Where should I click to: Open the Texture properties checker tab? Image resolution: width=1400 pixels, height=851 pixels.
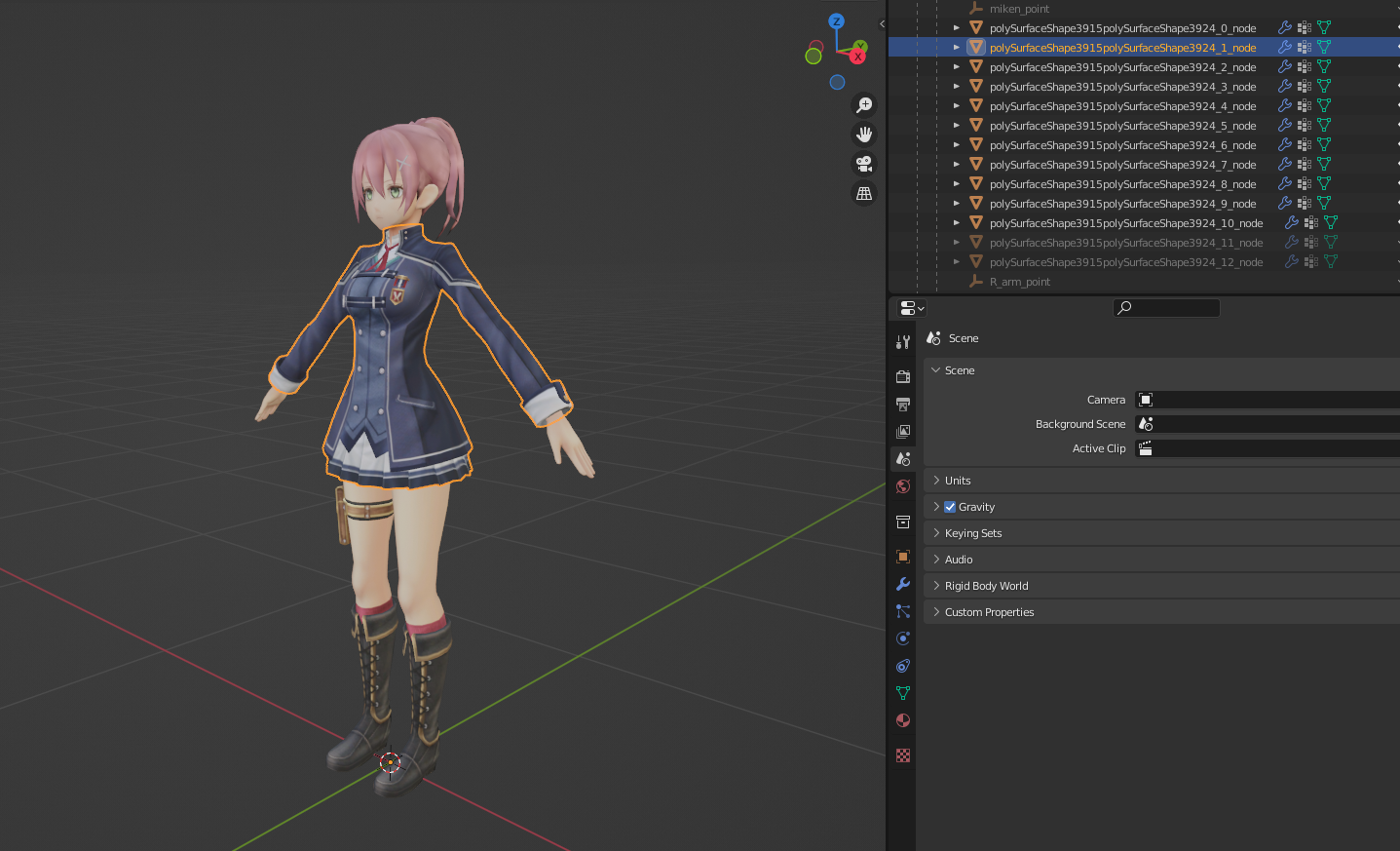[x=903, y=755]
